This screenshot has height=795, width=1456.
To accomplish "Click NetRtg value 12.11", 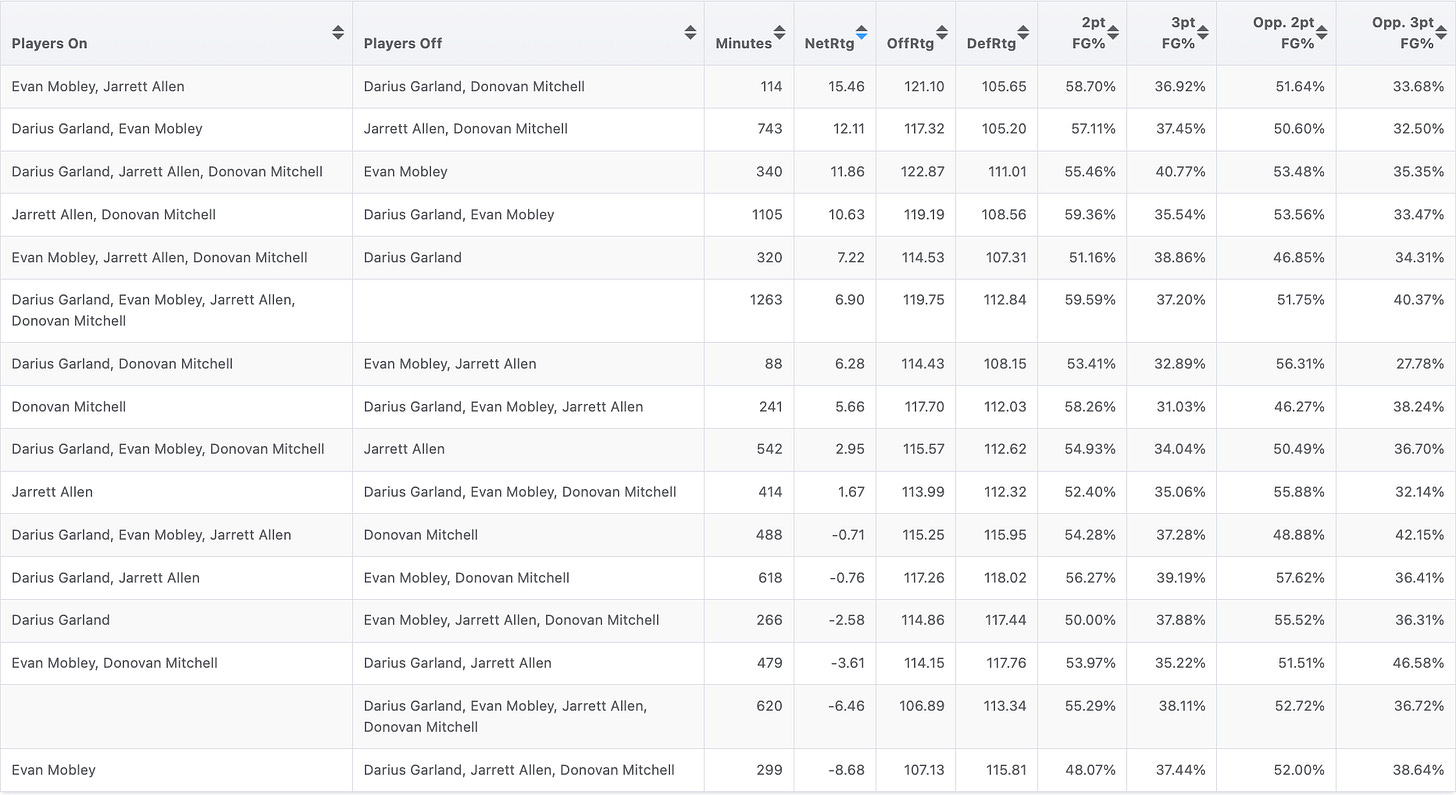I will tap(848, 129).
